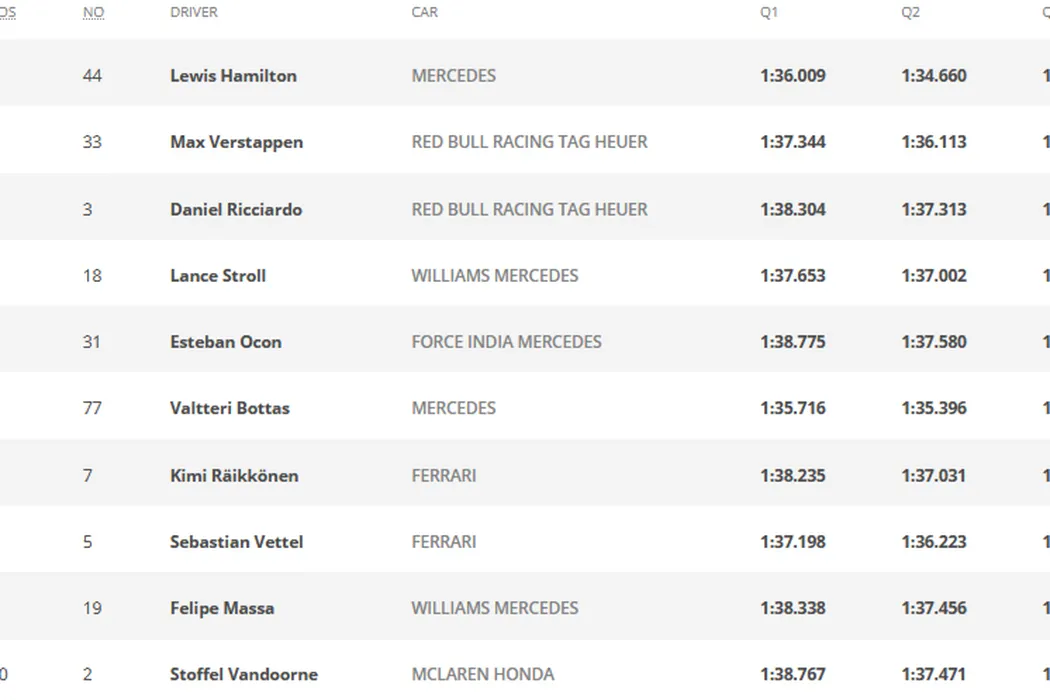Screen dimensions: 1050x700
Task: Select Max Verstappen in the driver column
Action: (236, 142)
